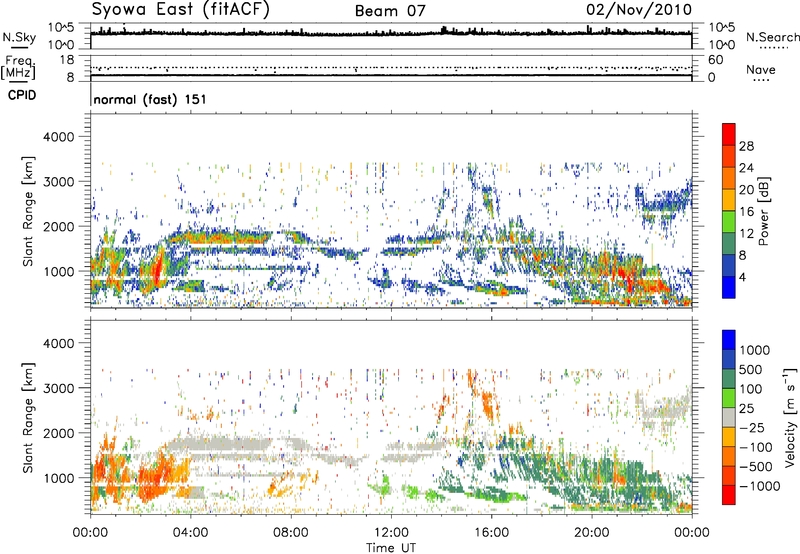Click the blue bottom of the power colorbar
This screenshot has height=554, width=800.
tap(729, 288)
